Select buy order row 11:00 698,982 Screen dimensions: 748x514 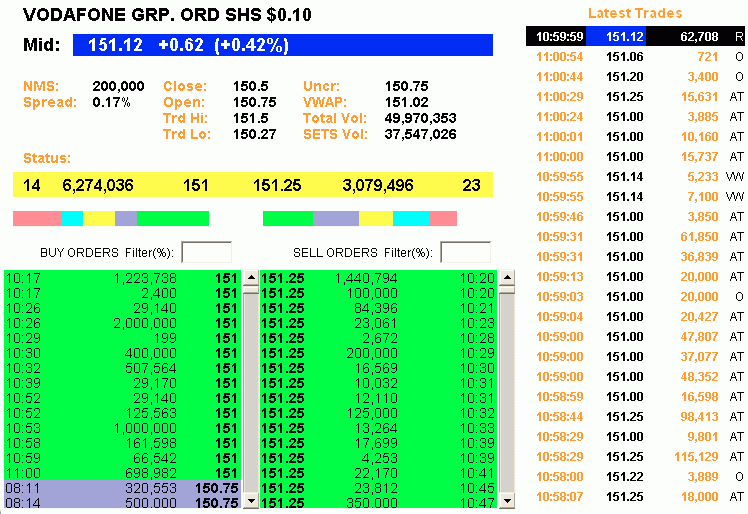(x=123, y=473)
